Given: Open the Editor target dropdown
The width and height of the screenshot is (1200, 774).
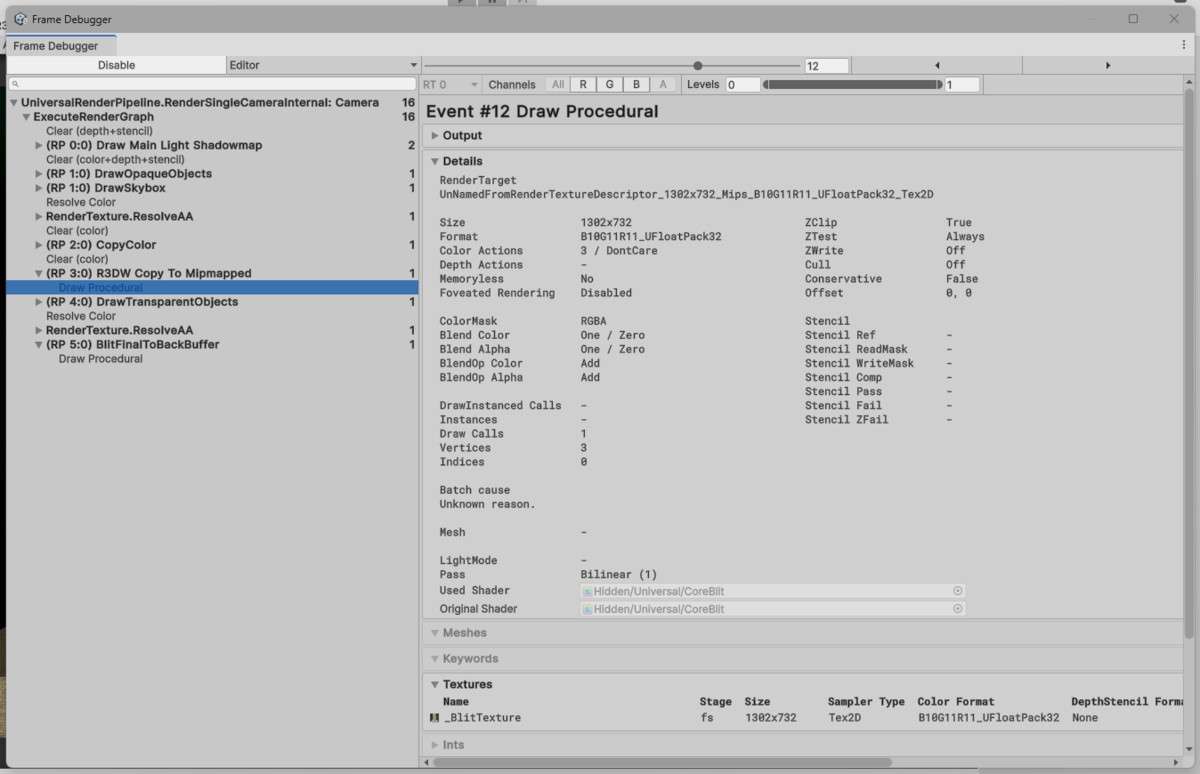Looking at the screenshot, I should coord(323,65).
